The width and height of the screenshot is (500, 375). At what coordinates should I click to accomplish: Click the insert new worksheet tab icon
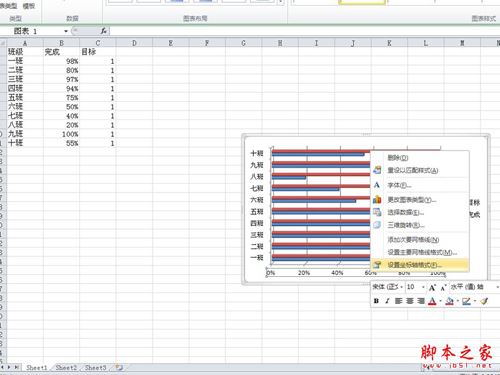(119, 367)
